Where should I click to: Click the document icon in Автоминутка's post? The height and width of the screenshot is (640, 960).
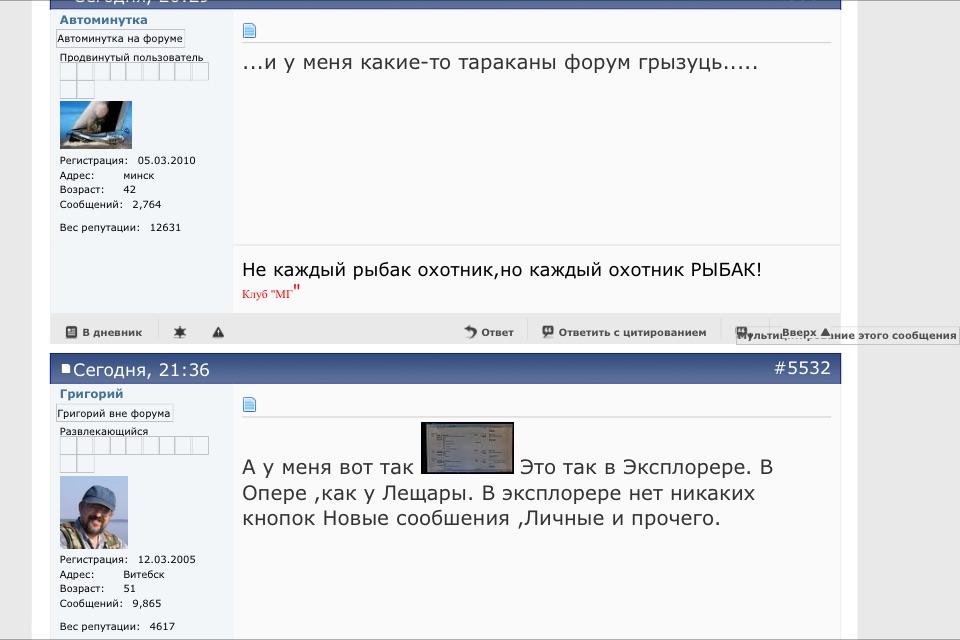tap(250, 31)
